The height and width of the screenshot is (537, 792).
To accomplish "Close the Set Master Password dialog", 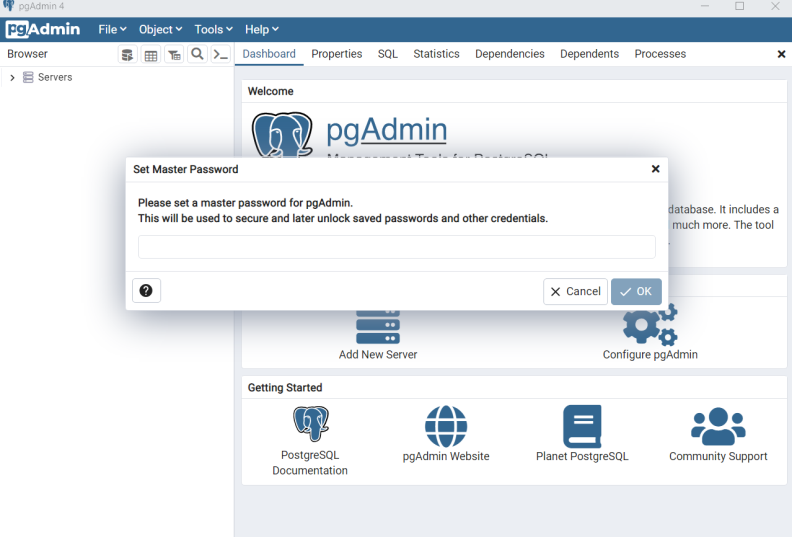I will coord(655,169).
